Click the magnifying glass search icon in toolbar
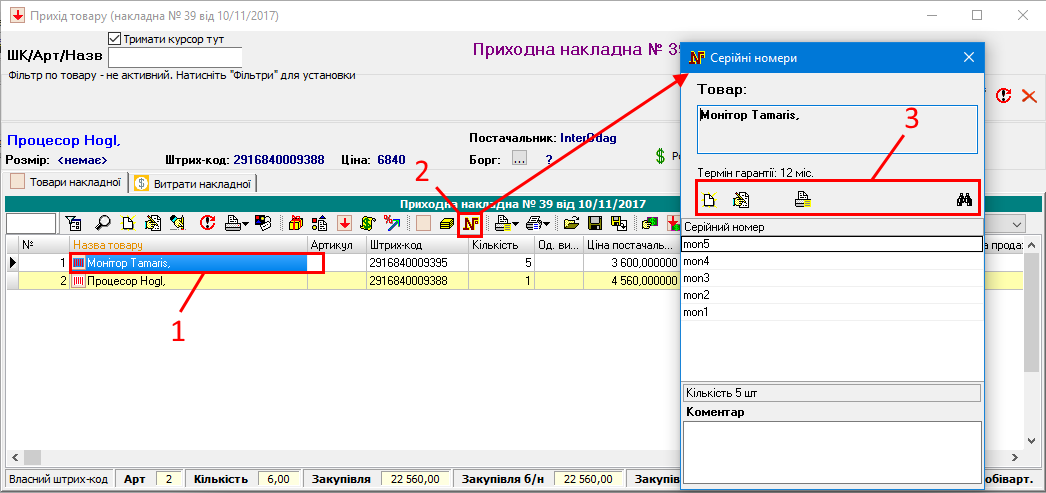This screenshot has width=1046, height=493. [103, 224]
